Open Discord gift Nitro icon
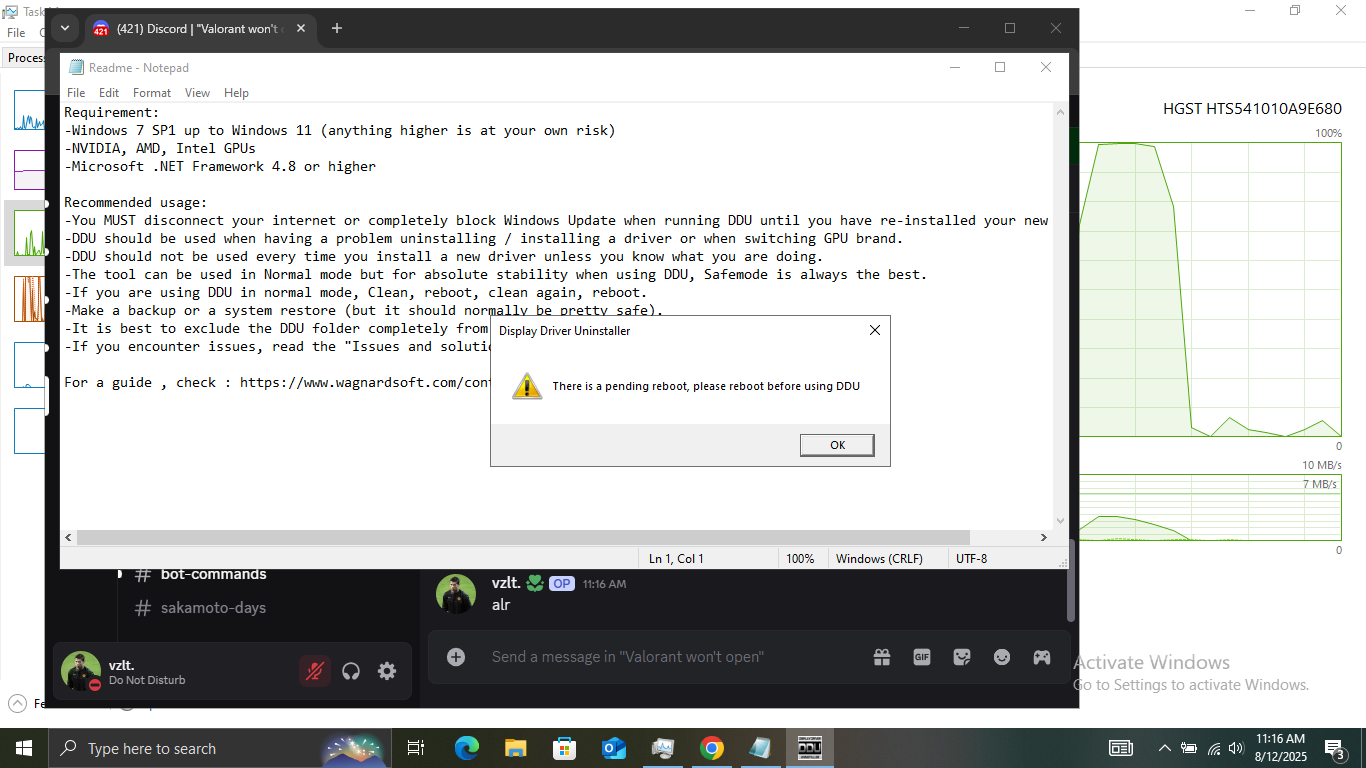This screenshot has height=768, width=1366. [x=882, y=657]
